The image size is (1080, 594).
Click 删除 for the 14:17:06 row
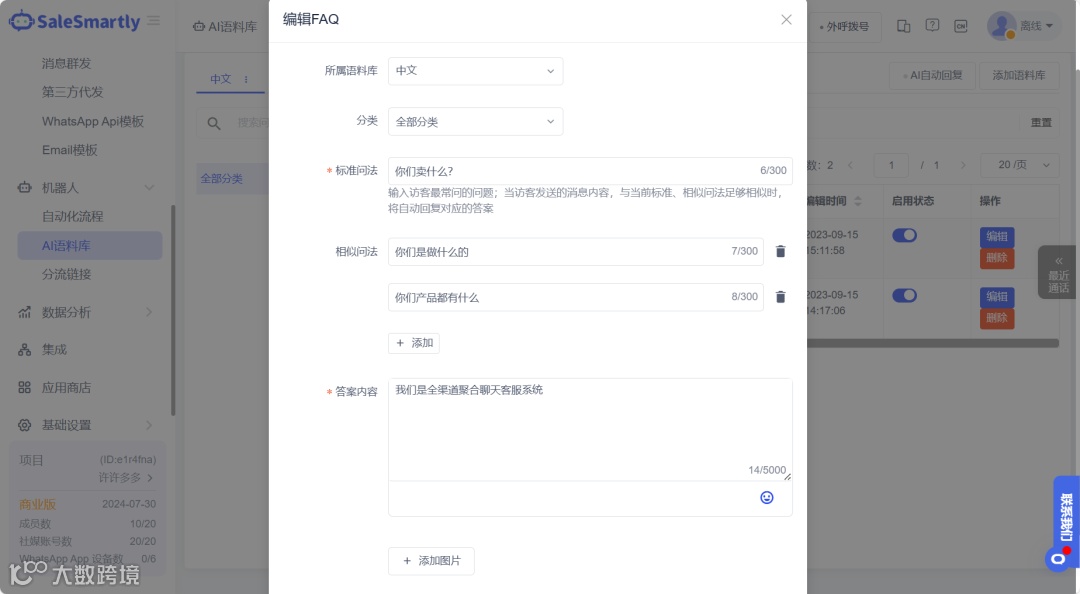click(x=997, y=318)
